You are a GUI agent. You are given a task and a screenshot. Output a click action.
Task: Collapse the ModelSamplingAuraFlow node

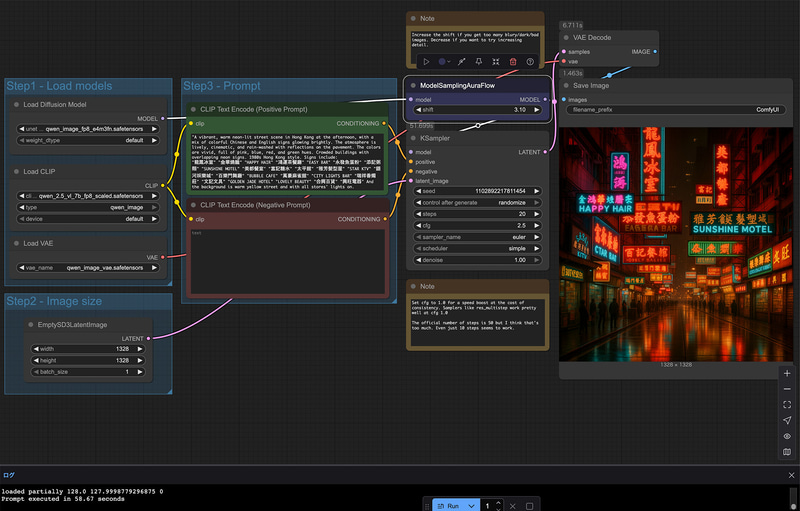(413, 86)
